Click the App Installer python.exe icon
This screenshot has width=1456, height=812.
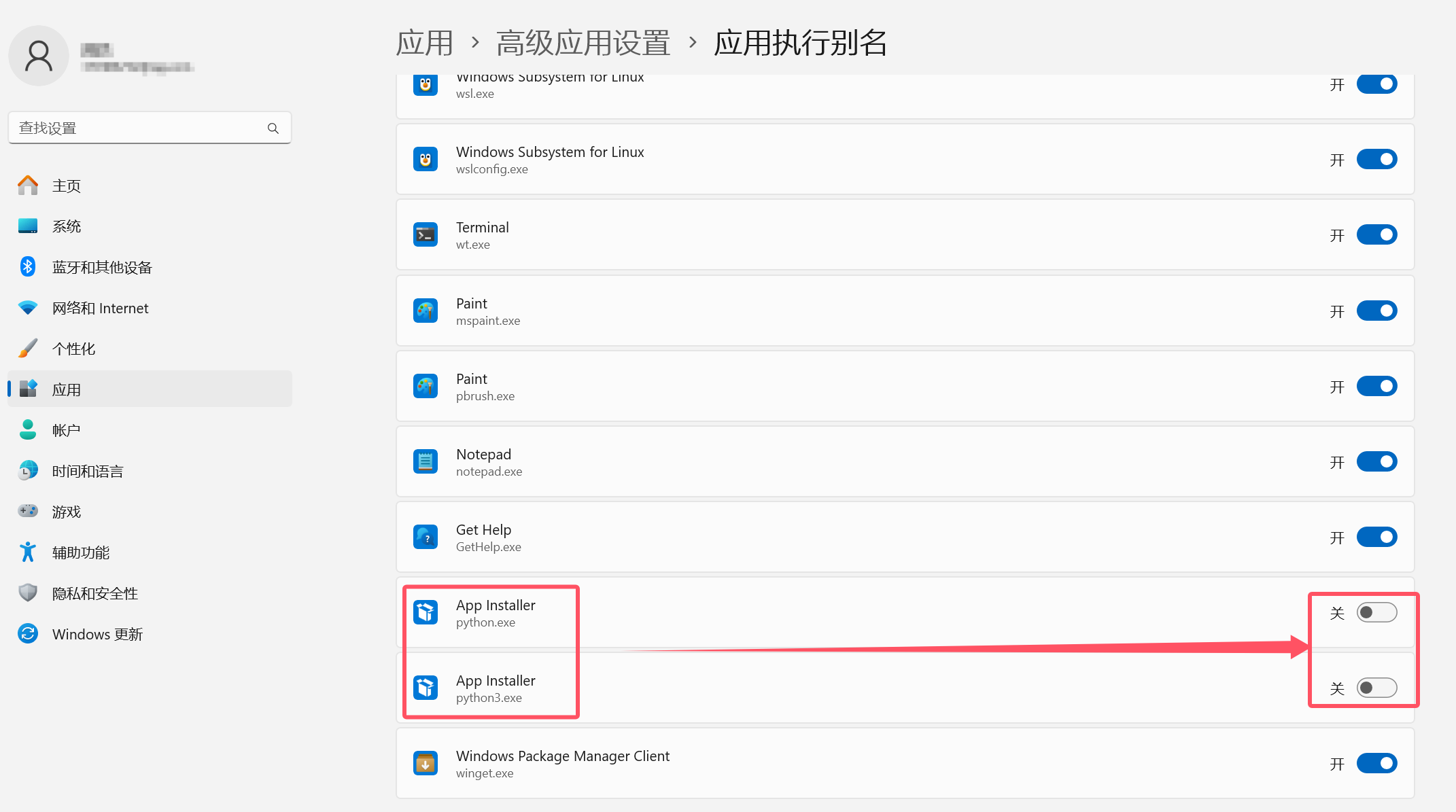click(x=426, y=613)
